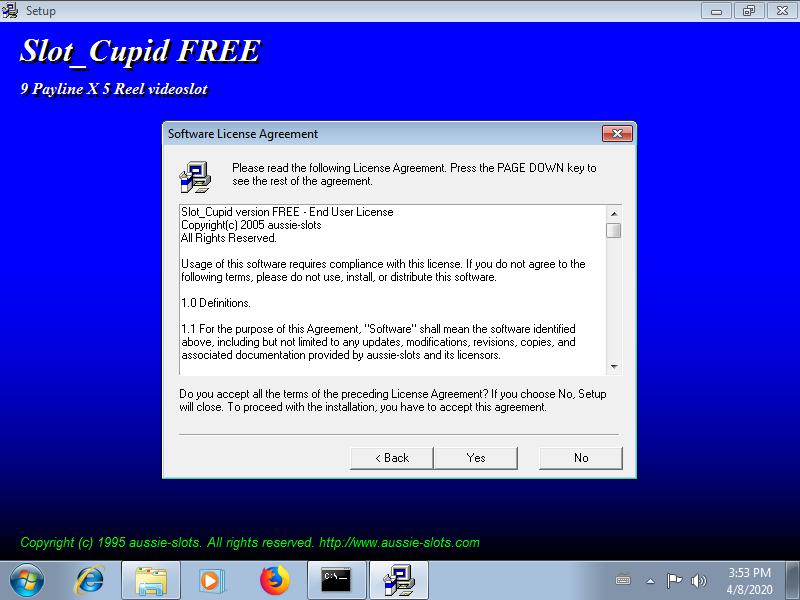The width and height of the screenshot is (800, 600).
Task: Open the Windows Start menu
Action: click(x=27, y=581)
